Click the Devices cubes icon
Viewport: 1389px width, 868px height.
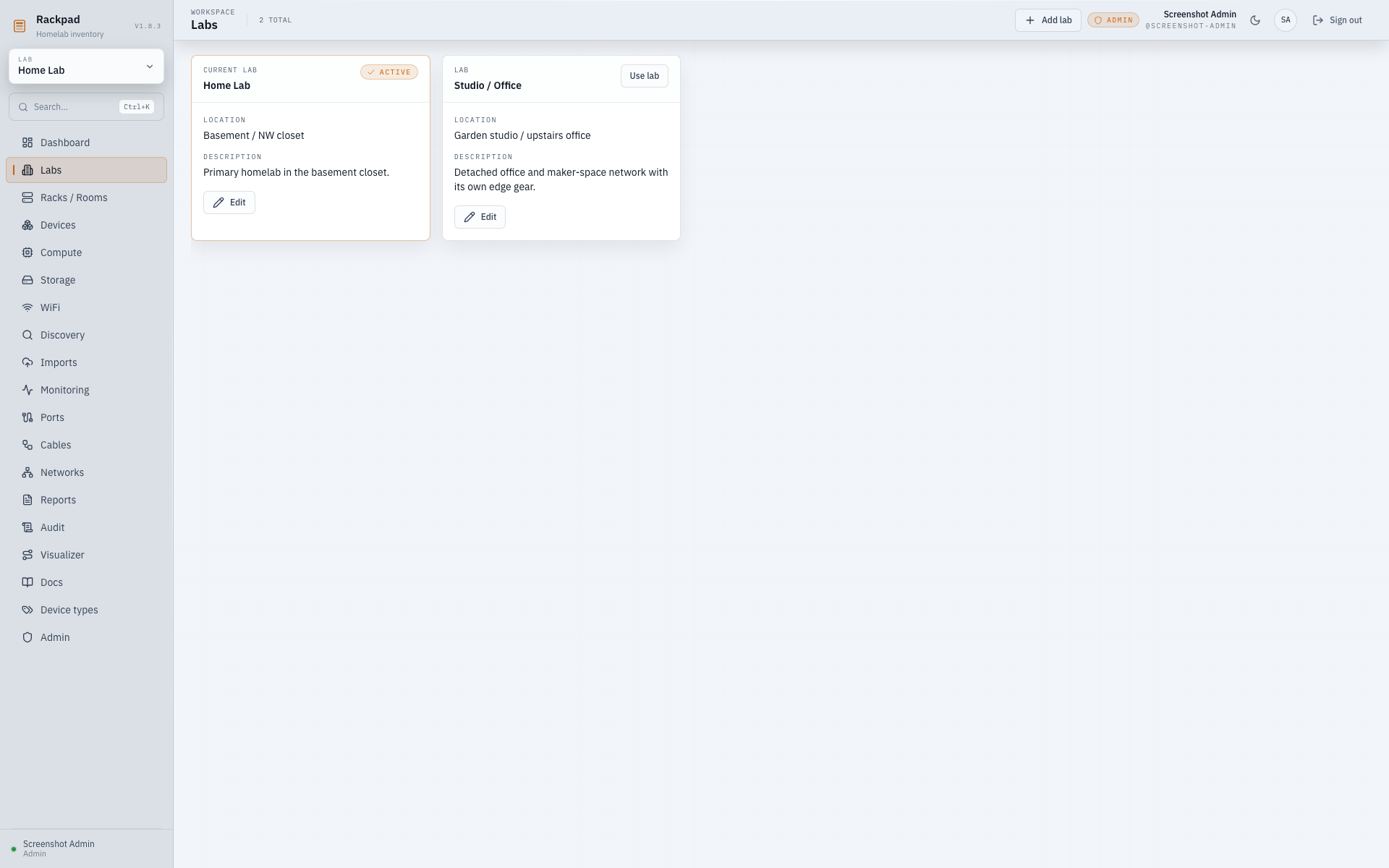(x=27, y=225)
